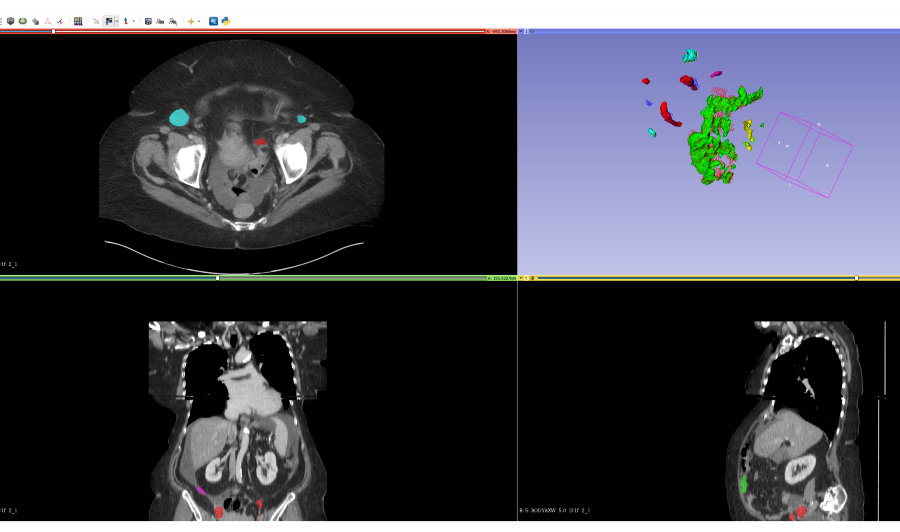Viewport: 900px width, 532px height.
Task: Click the center view icon on 3D view bar
Action: tap(532, 32)
